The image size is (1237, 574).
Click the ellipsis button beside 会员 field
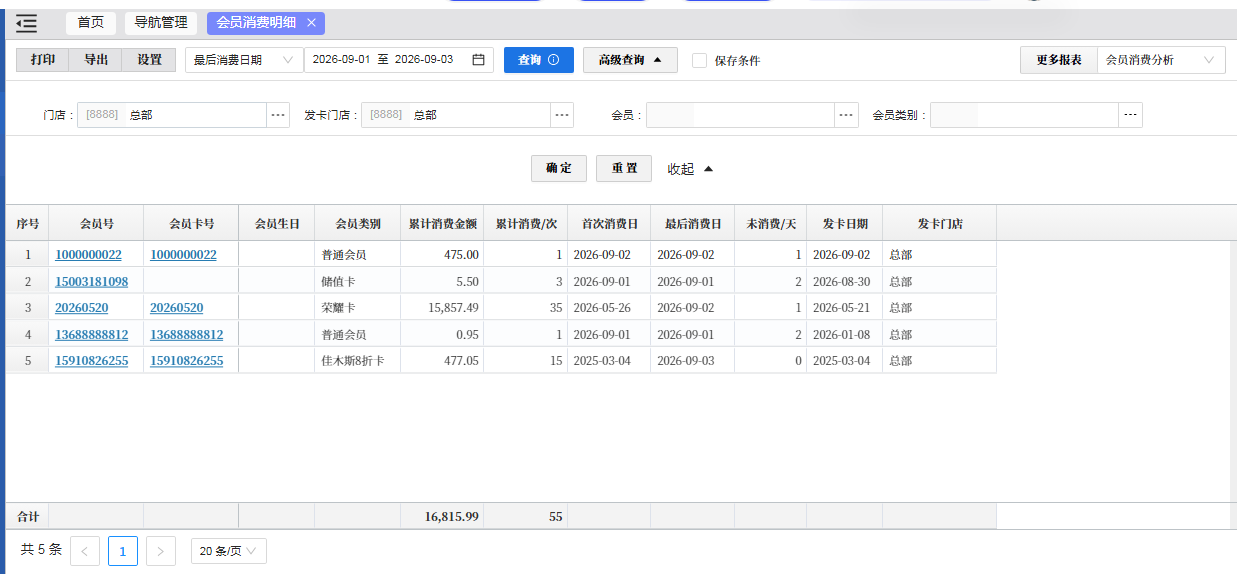click(847, 115)
